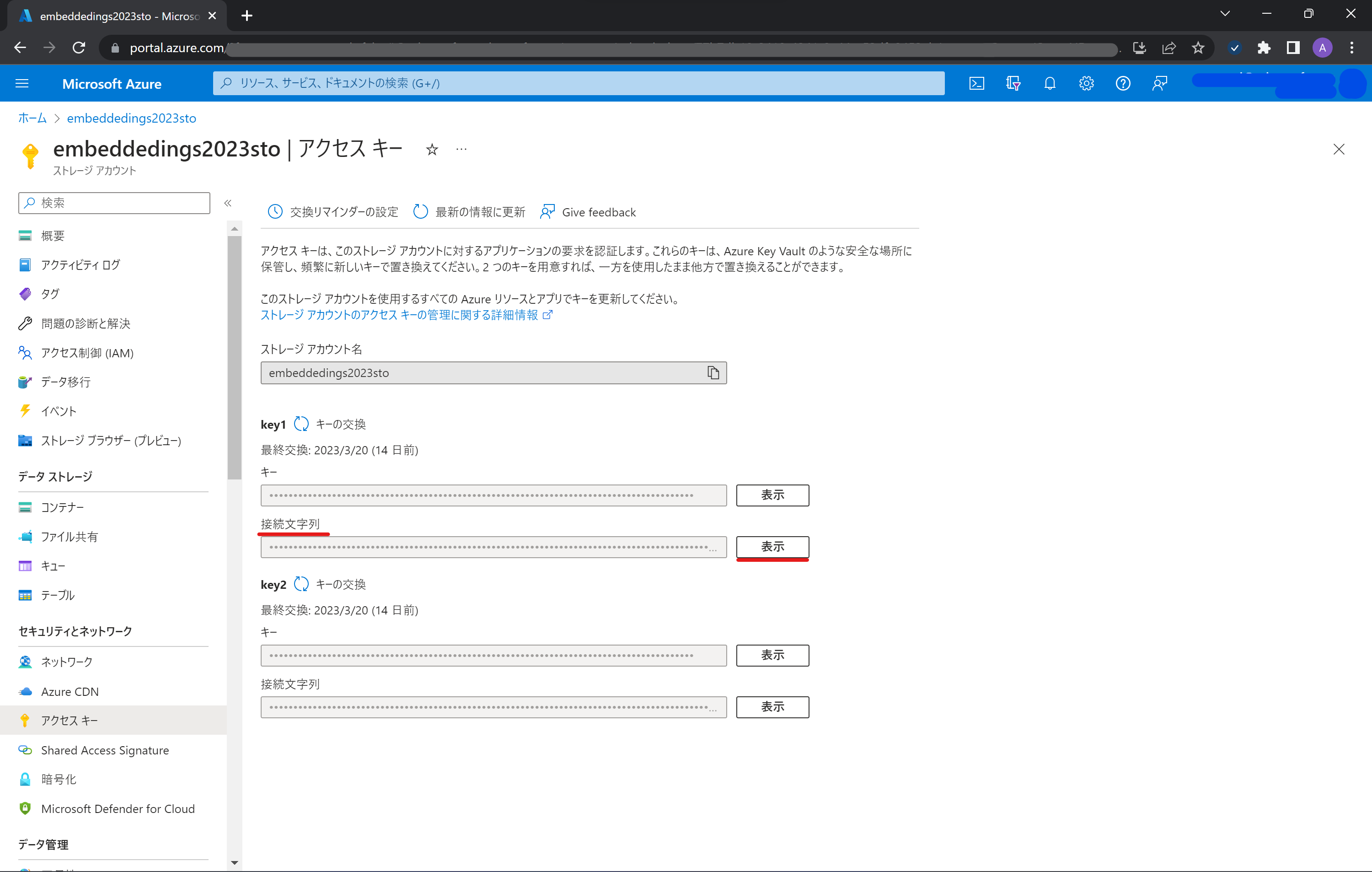Click the notifications bell icon
1372x872 pixels.
coord(1050,83)
